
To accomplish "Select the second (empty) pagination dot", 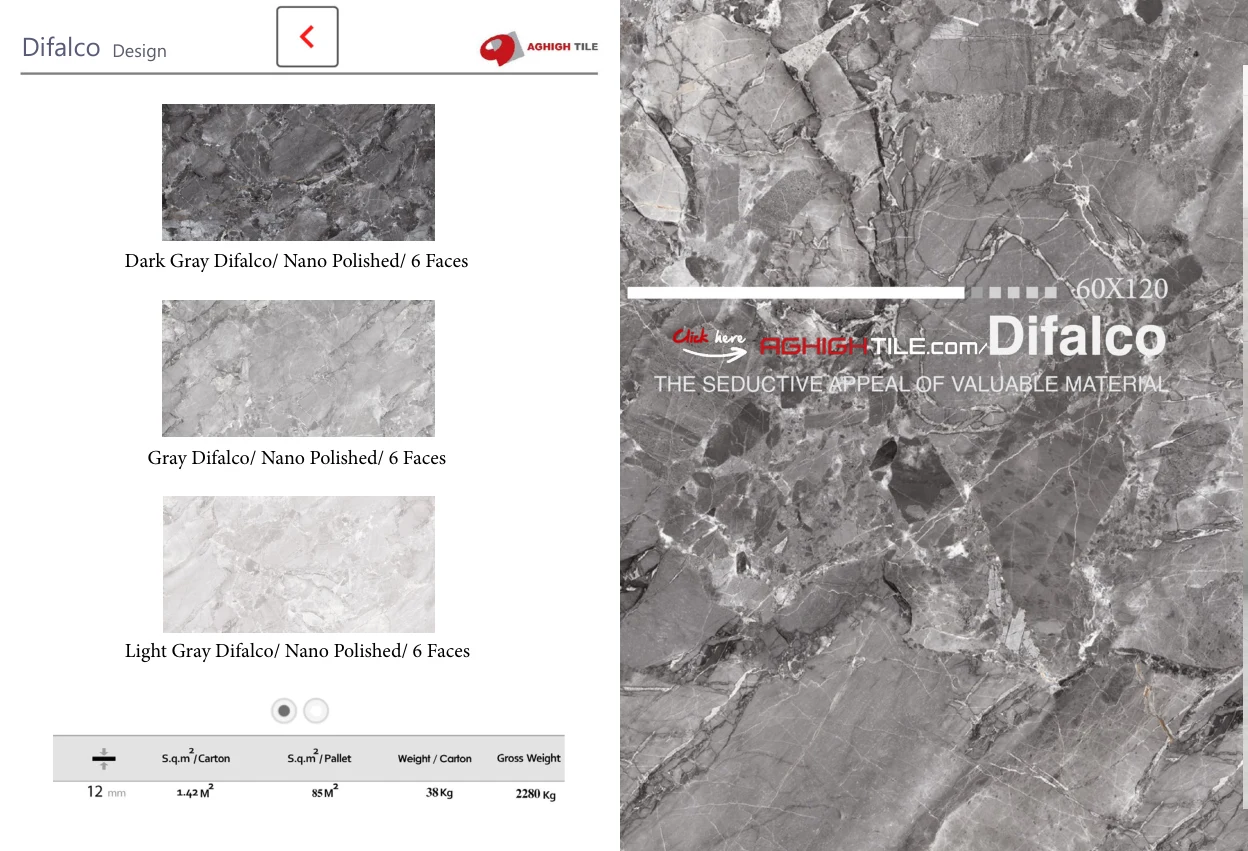I will click(x=316, y=711).
